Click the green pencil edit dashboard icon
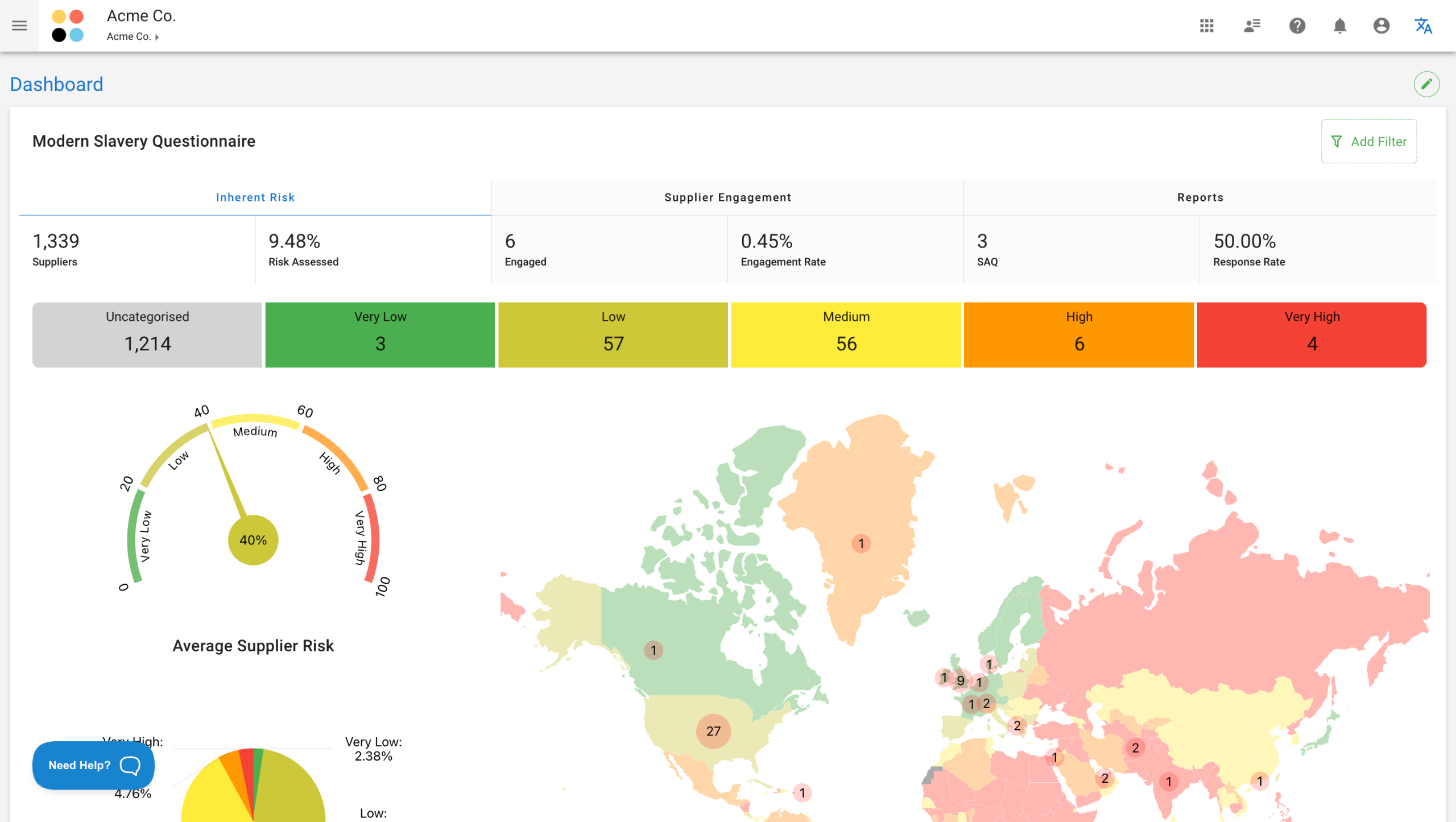1456x822 pixels. [1426, 84]
